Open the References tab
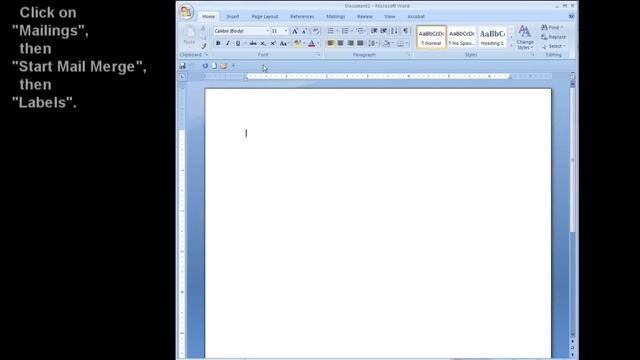 pyautogui.click(x=302, y=17)
